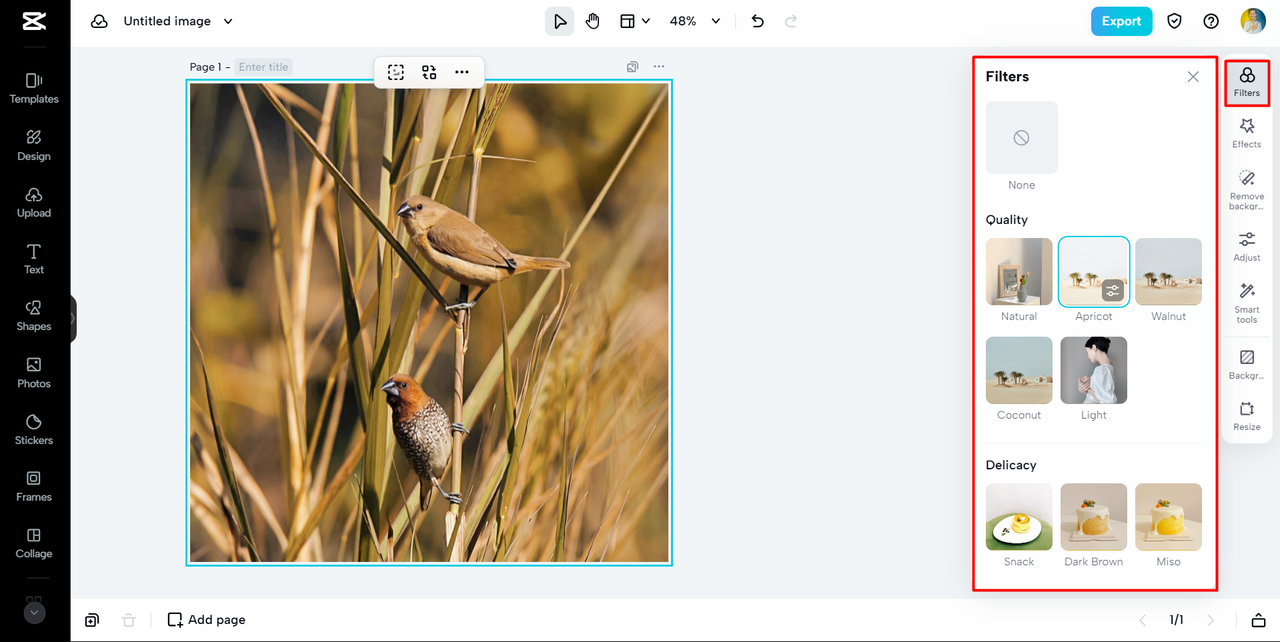The height and width of the screenshot is (642, 1280).
Task: Open the Templates panel
Action: pos(34,88)
